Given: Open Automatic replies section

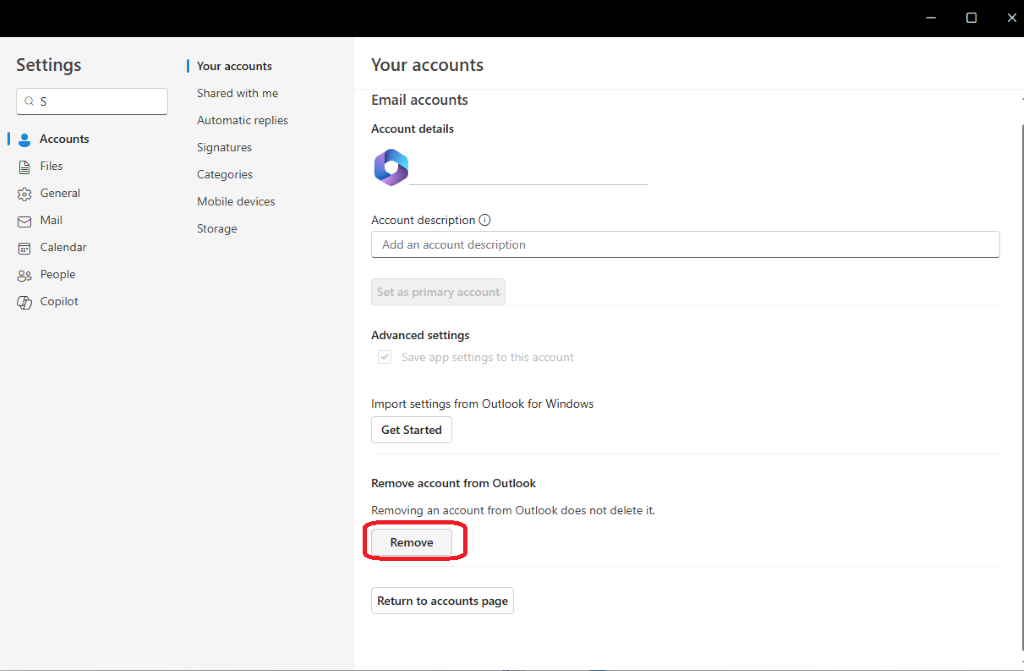Looking at the screenshot, I should point(242,120).
